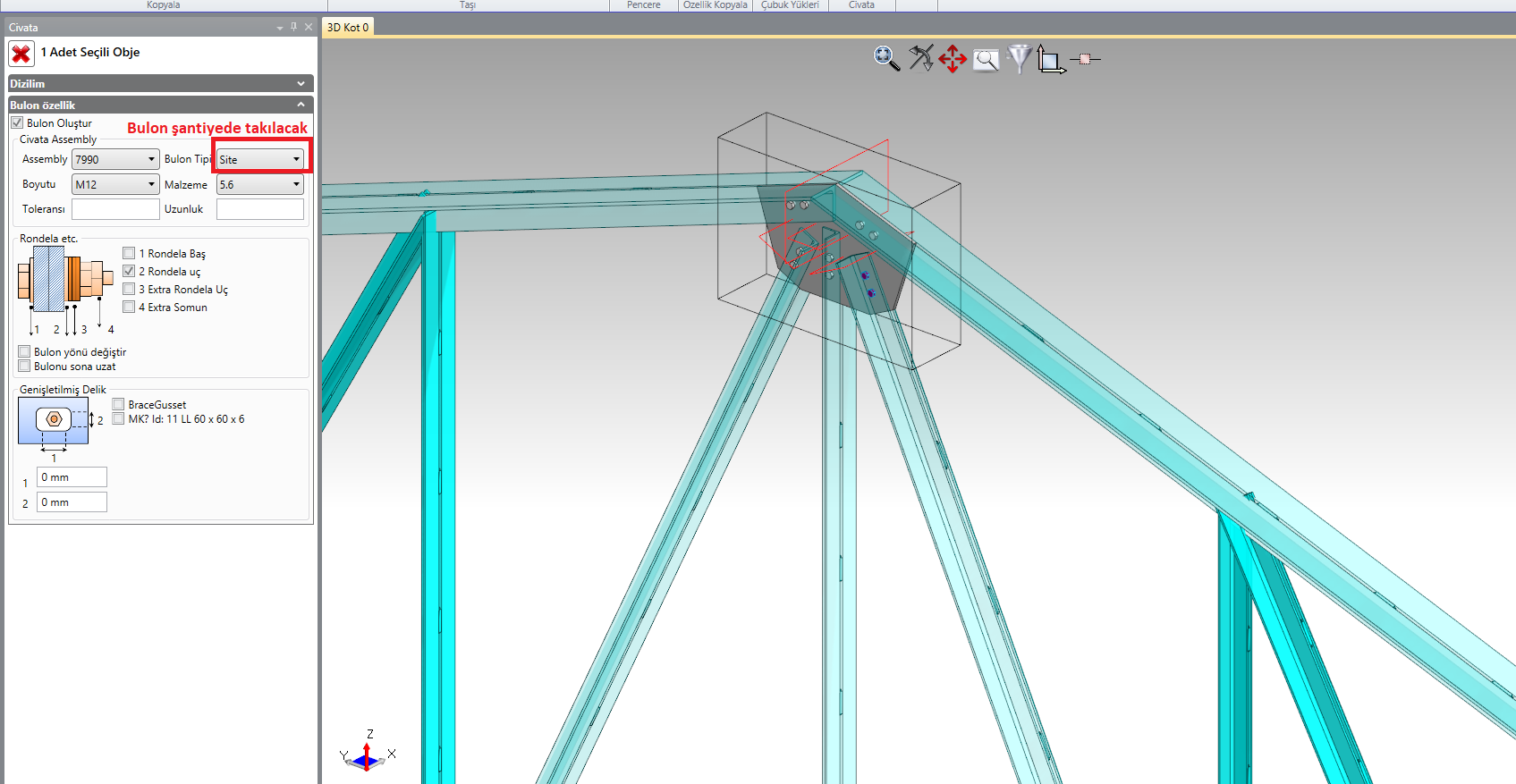Click the Pencere ribbon label
The image size is (1516, 784).
(643, 5)
